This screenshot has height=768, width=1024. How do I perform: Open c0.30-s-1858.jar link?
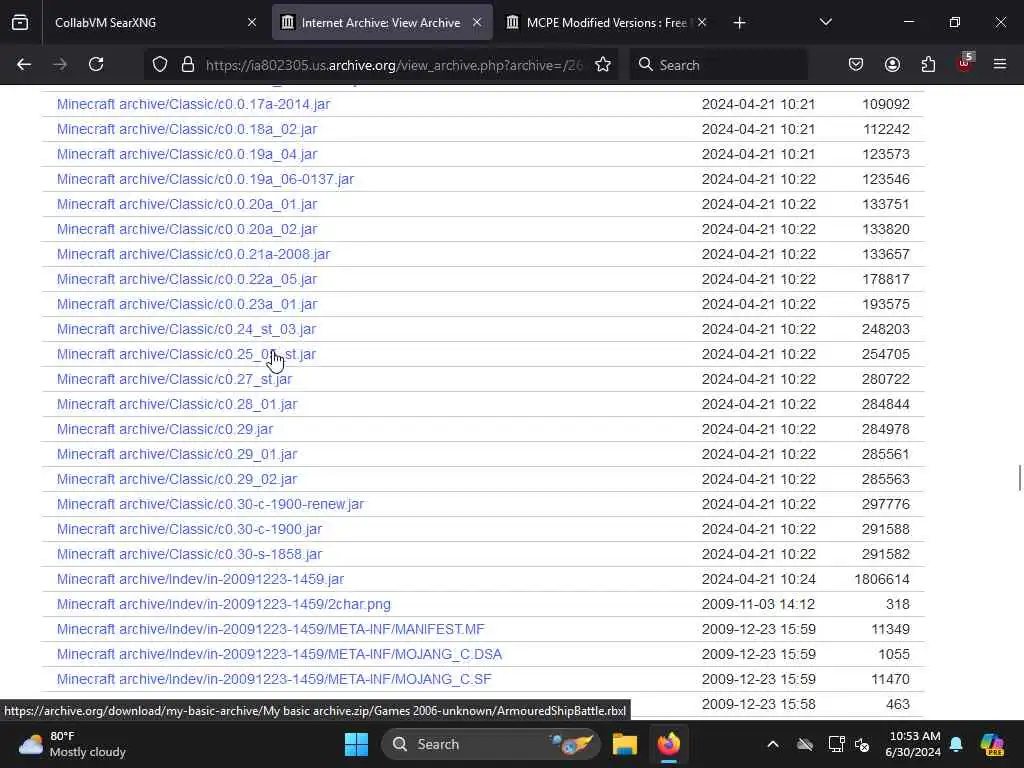(x=189, y=554)
